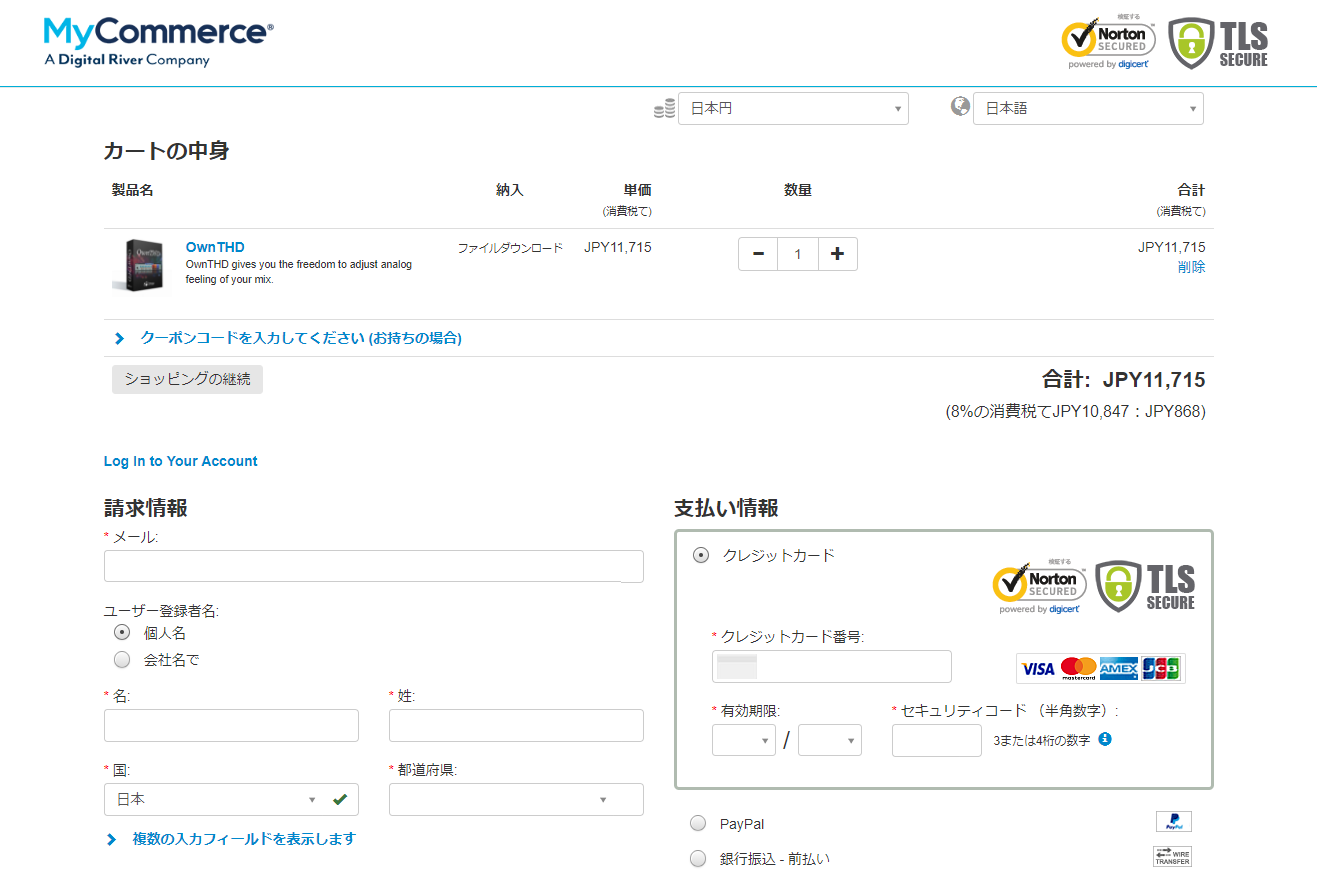Select the 会社名で radio button
Screen dimensions: 1317x874
coord(122,659)
